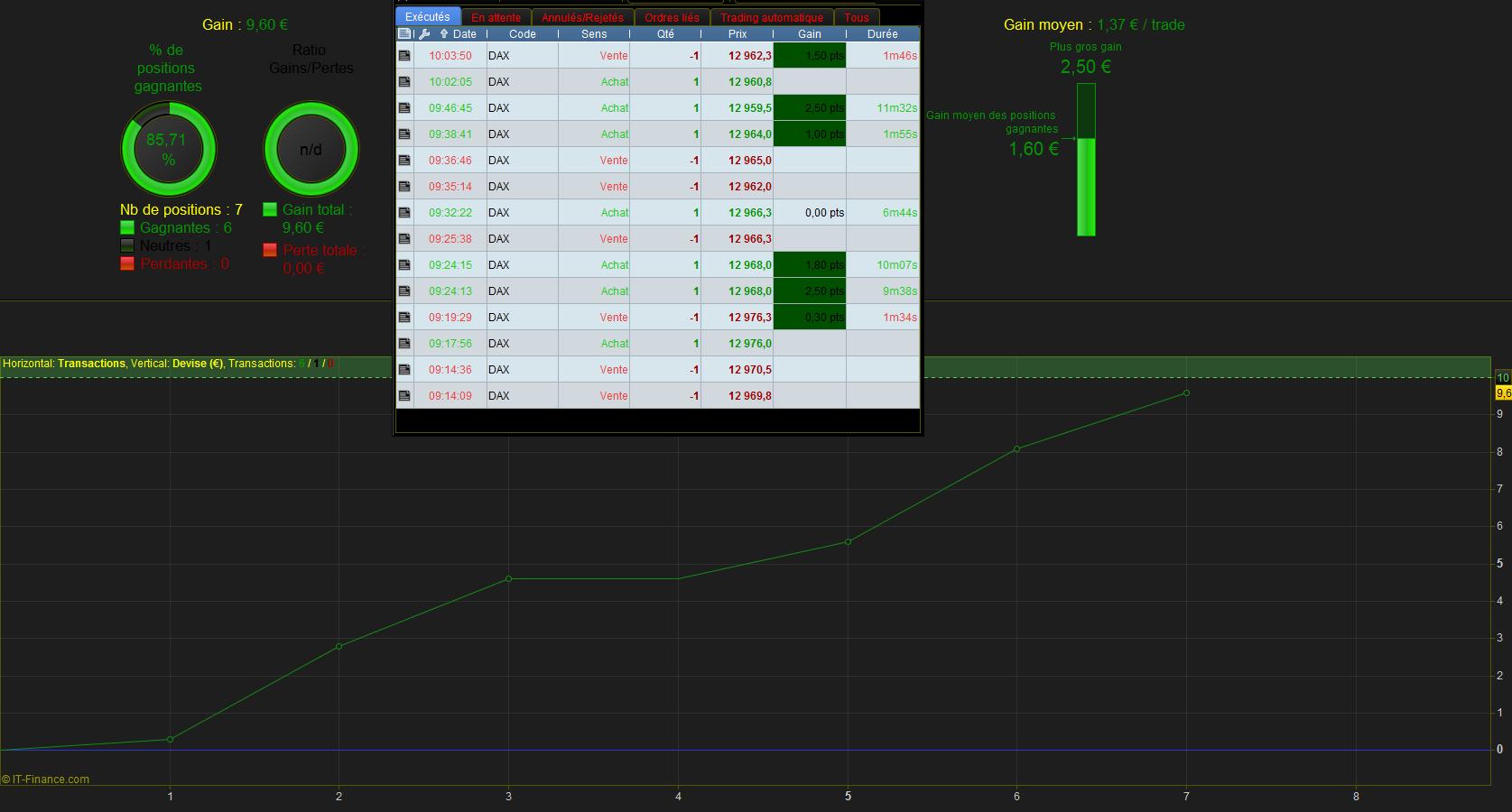
Task: Open order detail icon for the 09:14:36 row
Action: pos(404,370)
